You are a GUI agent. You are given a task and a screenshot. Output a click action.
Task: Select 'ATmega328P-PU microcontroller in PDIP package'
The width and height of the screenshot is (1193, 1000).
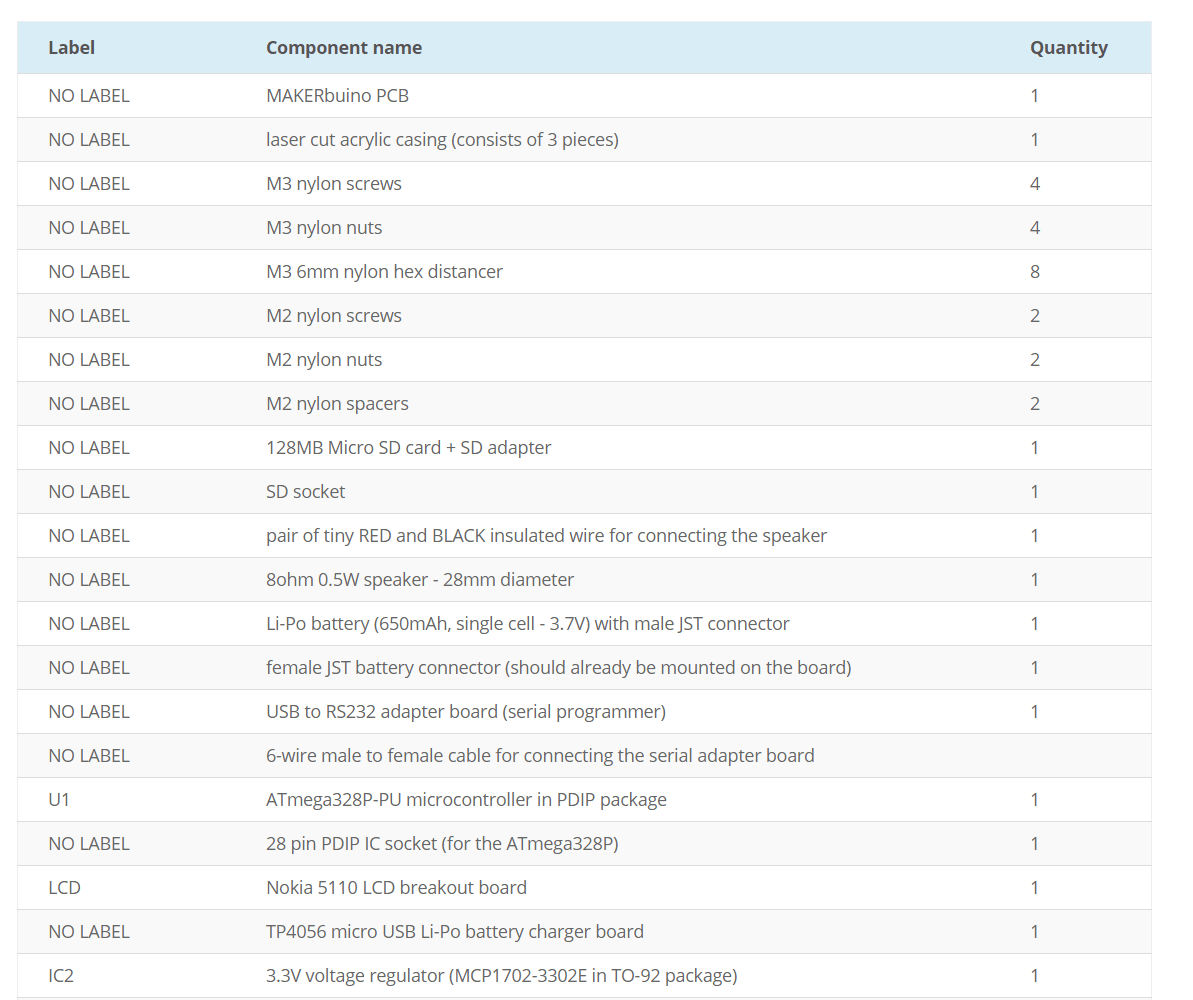(x=466, y=800)
